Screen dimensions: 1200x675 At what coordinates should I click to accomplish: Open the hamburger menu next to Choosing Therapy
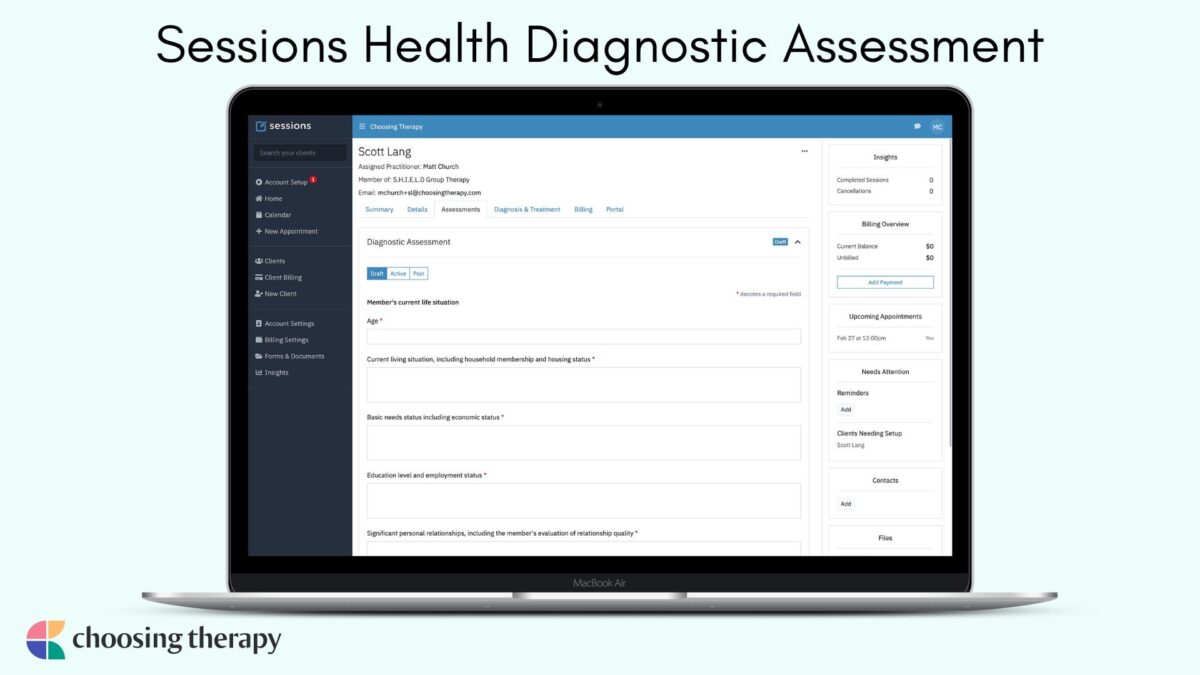click(362, 126)
